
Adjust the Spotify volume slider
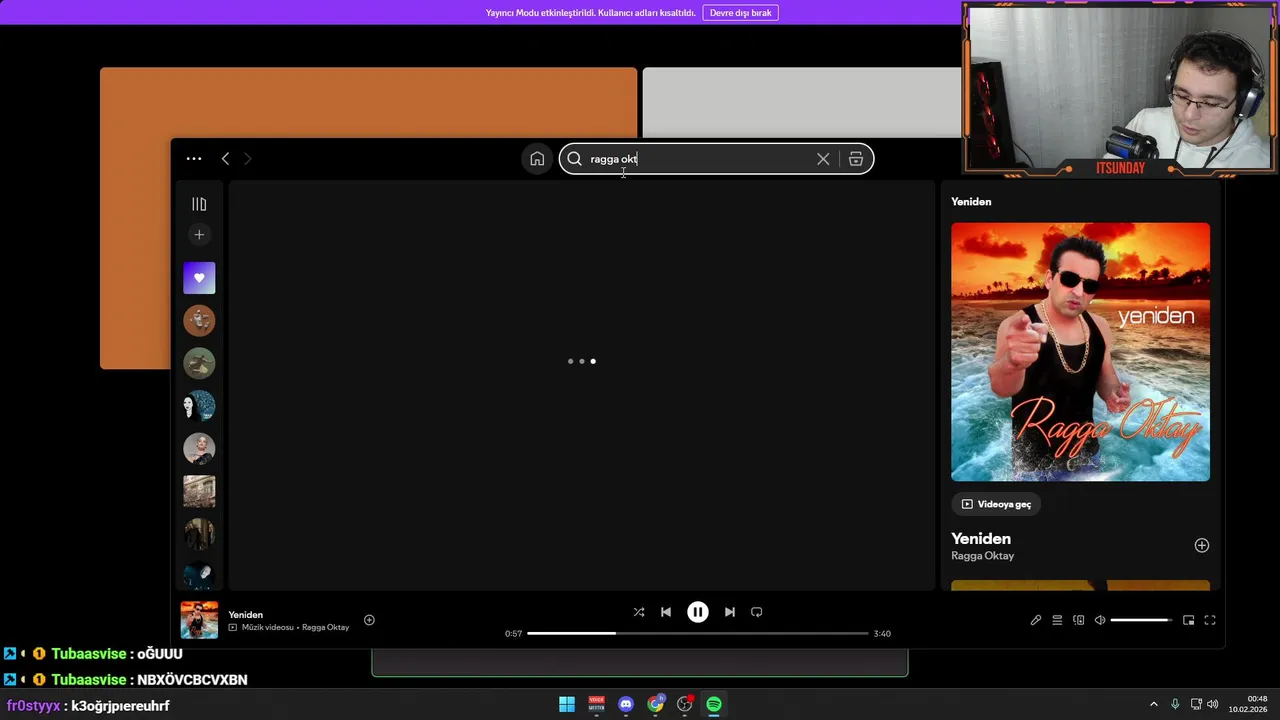pyautogui.click(x=1141, y=620)
